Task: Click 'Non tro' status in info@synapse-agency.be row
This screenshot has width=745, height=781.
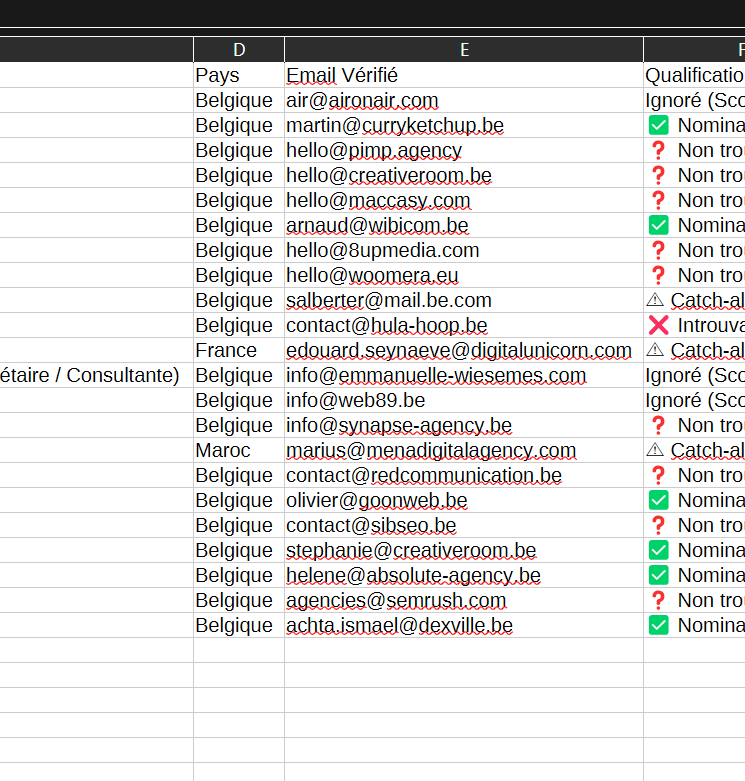Action: (x=695, y=425)
